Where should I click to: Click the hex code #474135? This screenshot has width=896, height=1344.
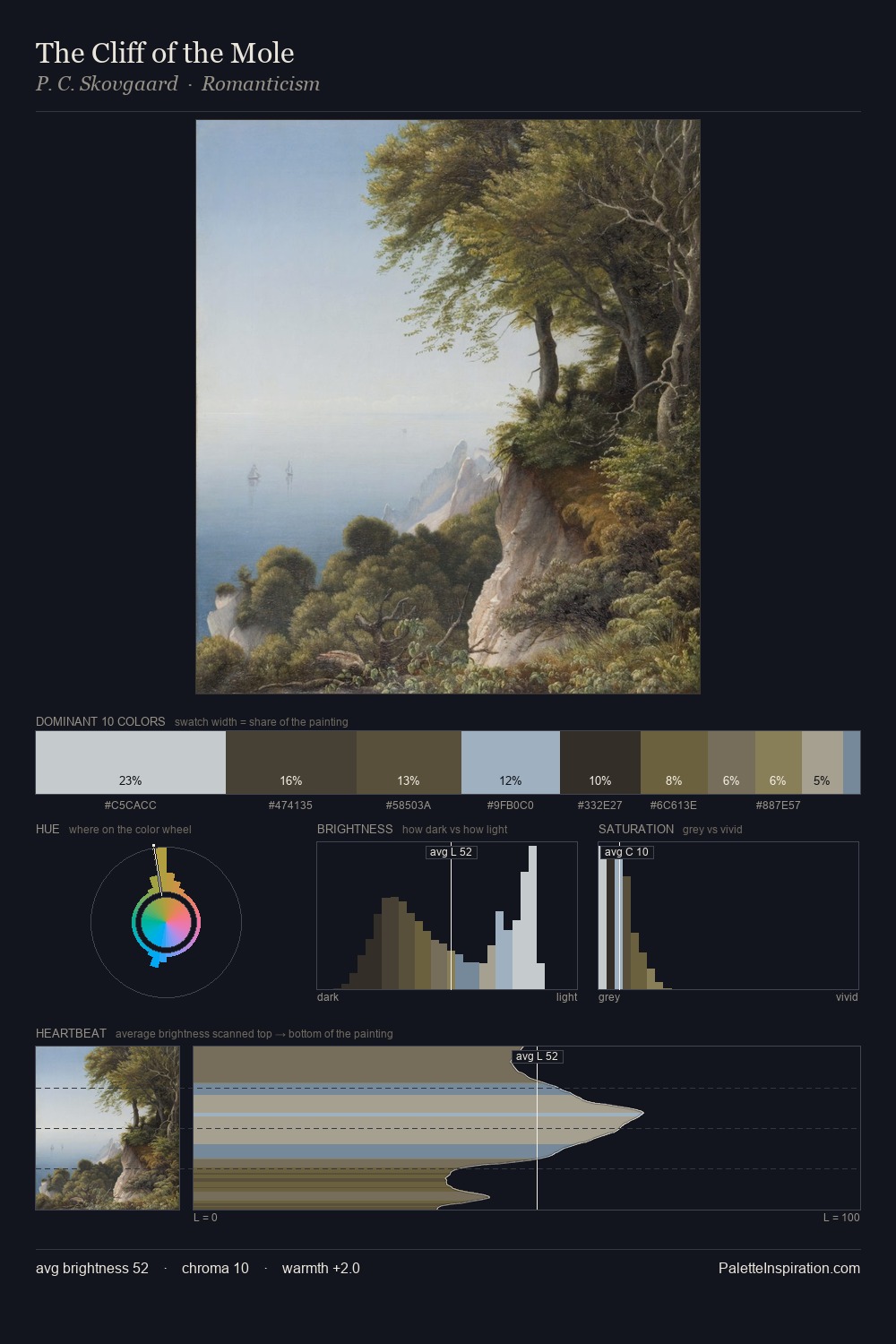[291, 806]
